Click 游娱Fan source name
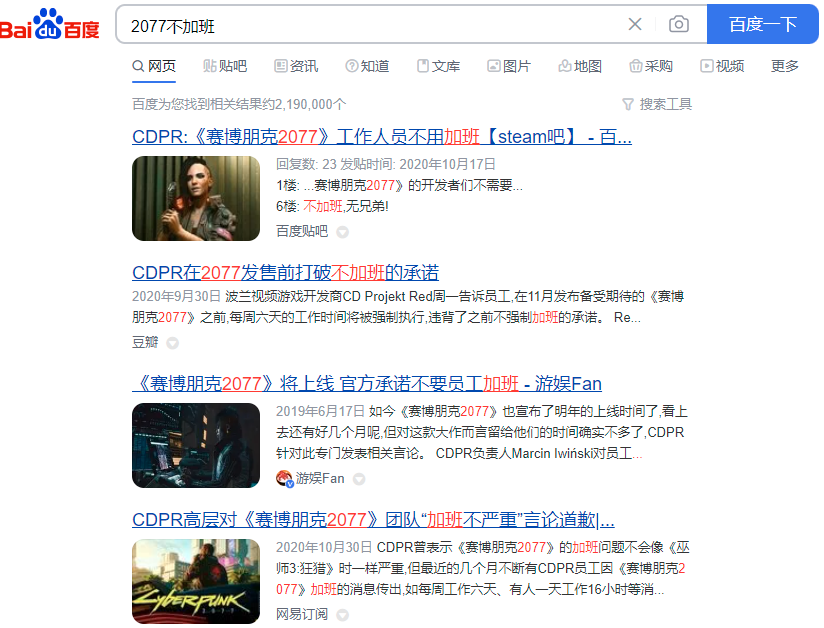The width and height of the screenshot is (824, 628). (320, 479)
